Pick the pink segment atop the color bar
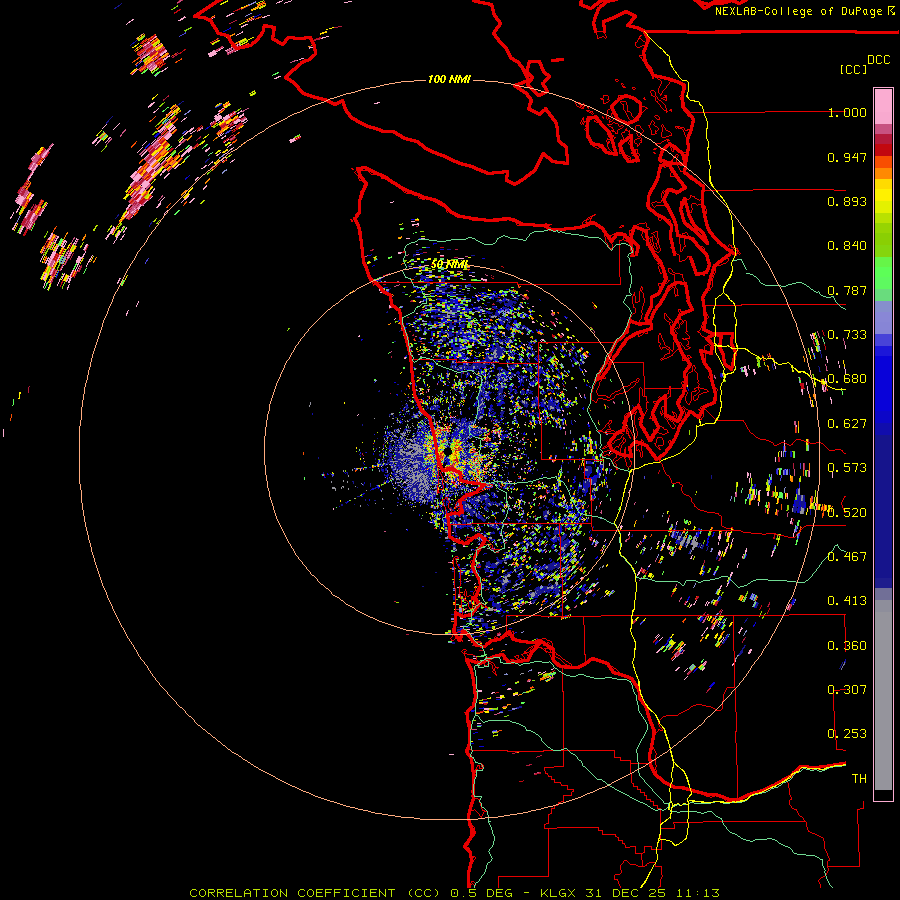This screenshot has height=900, width=900. (x=883, y=107)
